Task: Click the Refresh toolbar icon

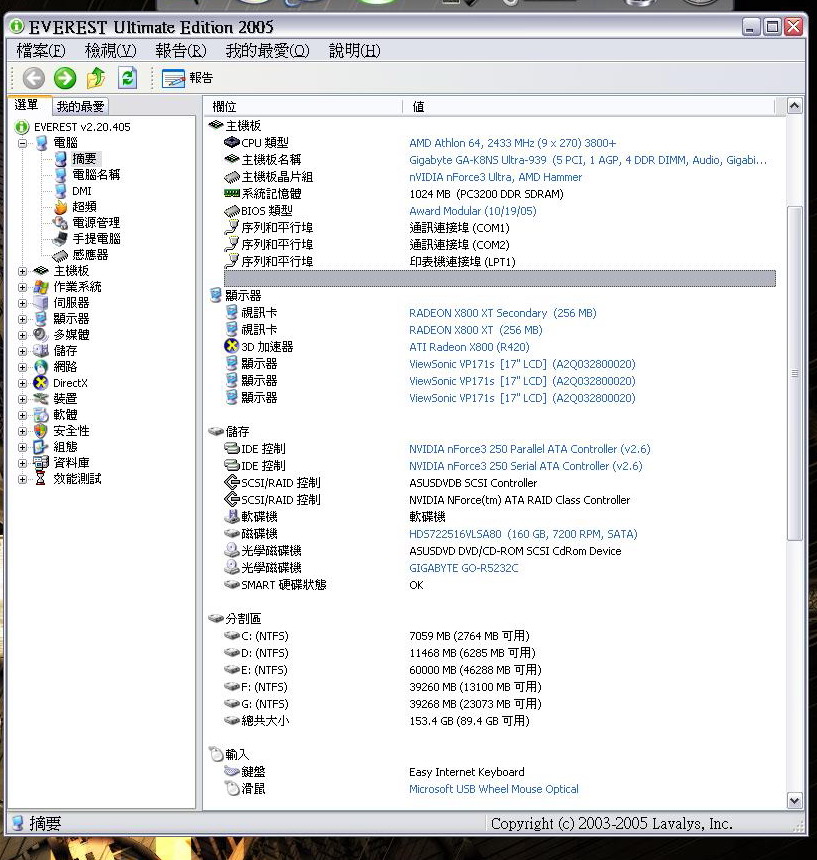Action: [127, 78]
